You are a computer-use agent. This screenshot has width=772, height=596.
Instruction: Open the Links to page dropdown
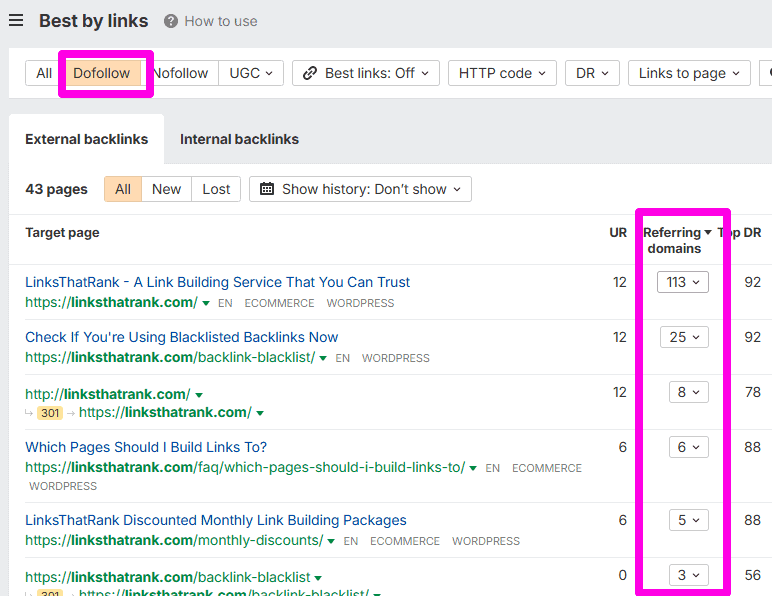pos(689,73)
